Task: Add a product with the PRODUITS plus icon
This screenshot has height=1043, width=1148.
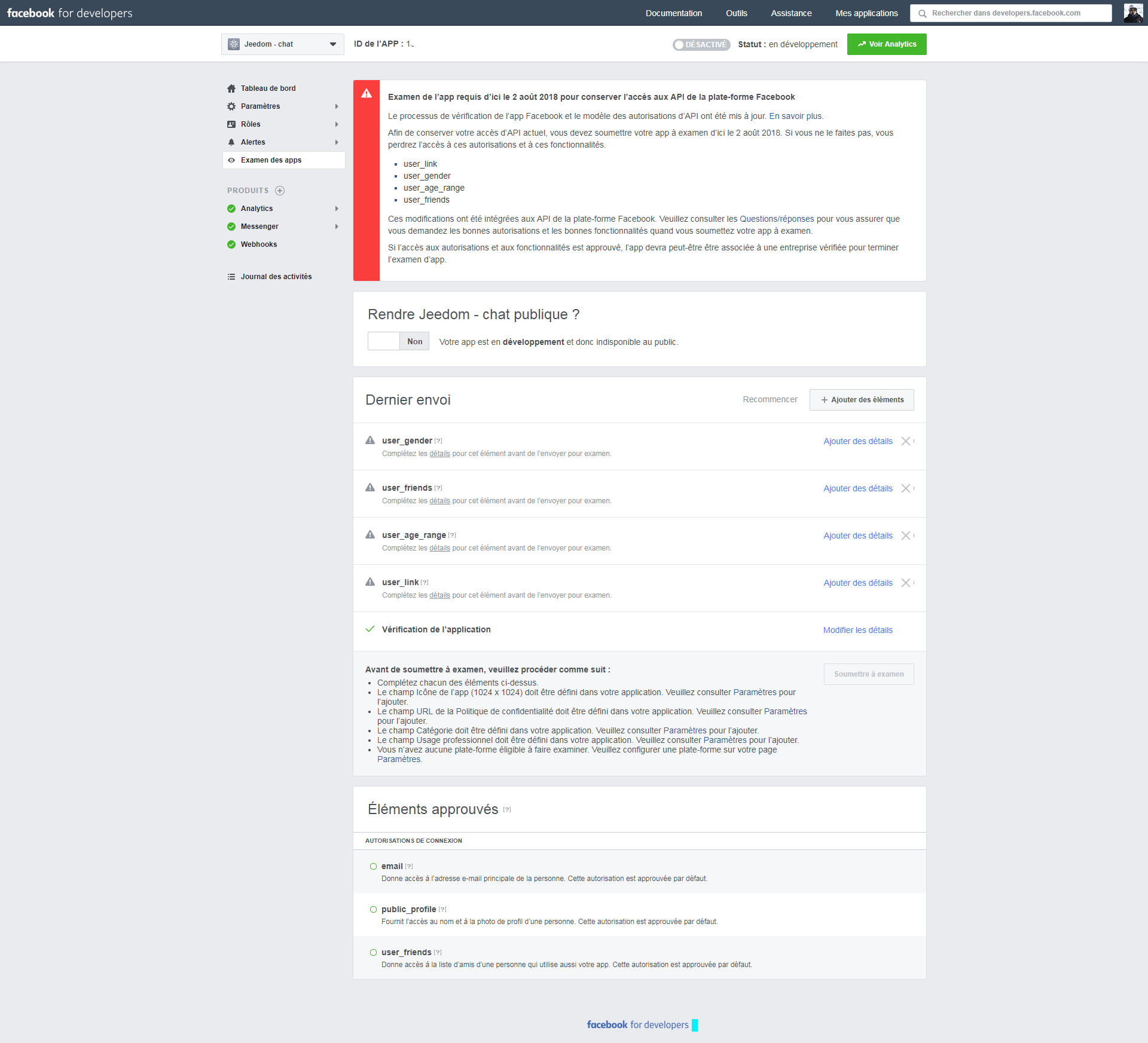Action: point(280,191)
